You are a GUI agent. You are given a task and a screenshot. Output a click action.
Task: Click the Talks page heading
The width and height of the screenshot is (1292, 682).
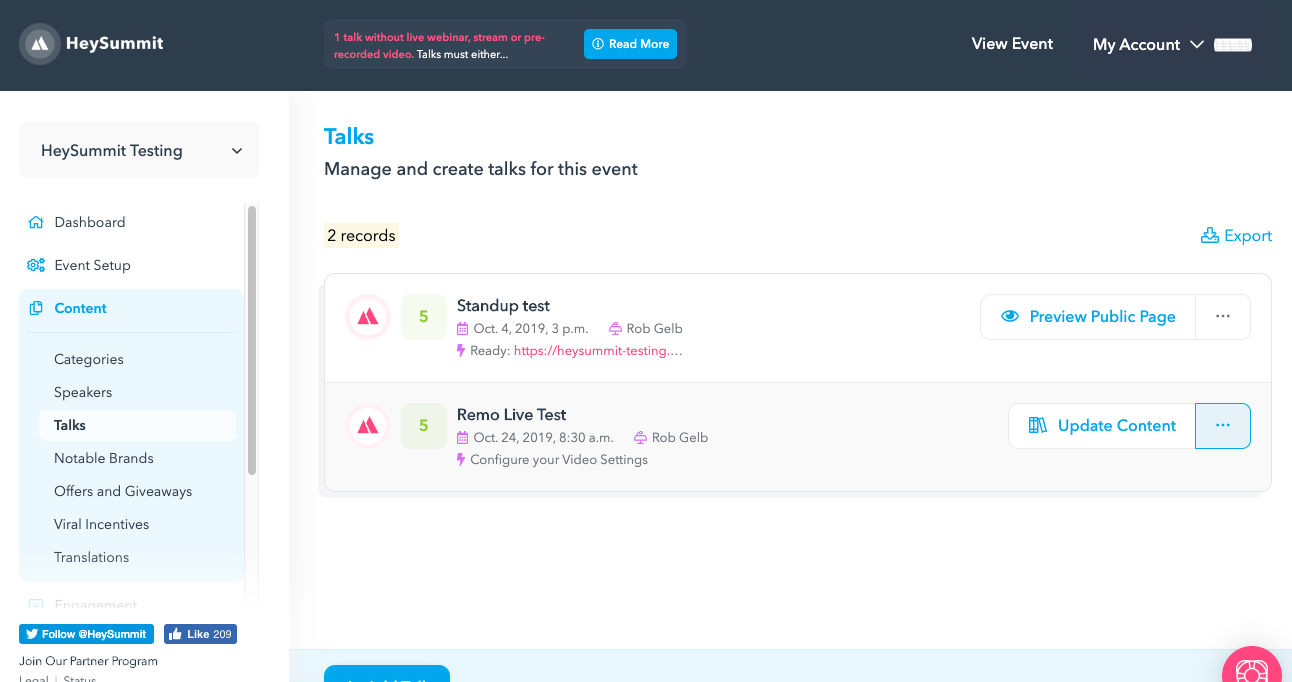click(349, 137)
